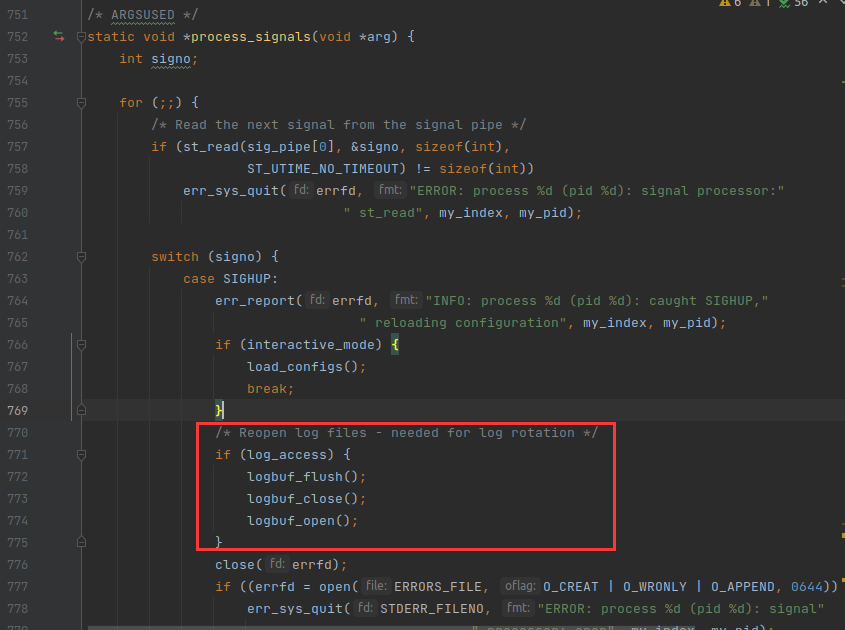
Task: Collapse the for loop block at line 755
Action: pyautogui.click(x=81, y=103)
